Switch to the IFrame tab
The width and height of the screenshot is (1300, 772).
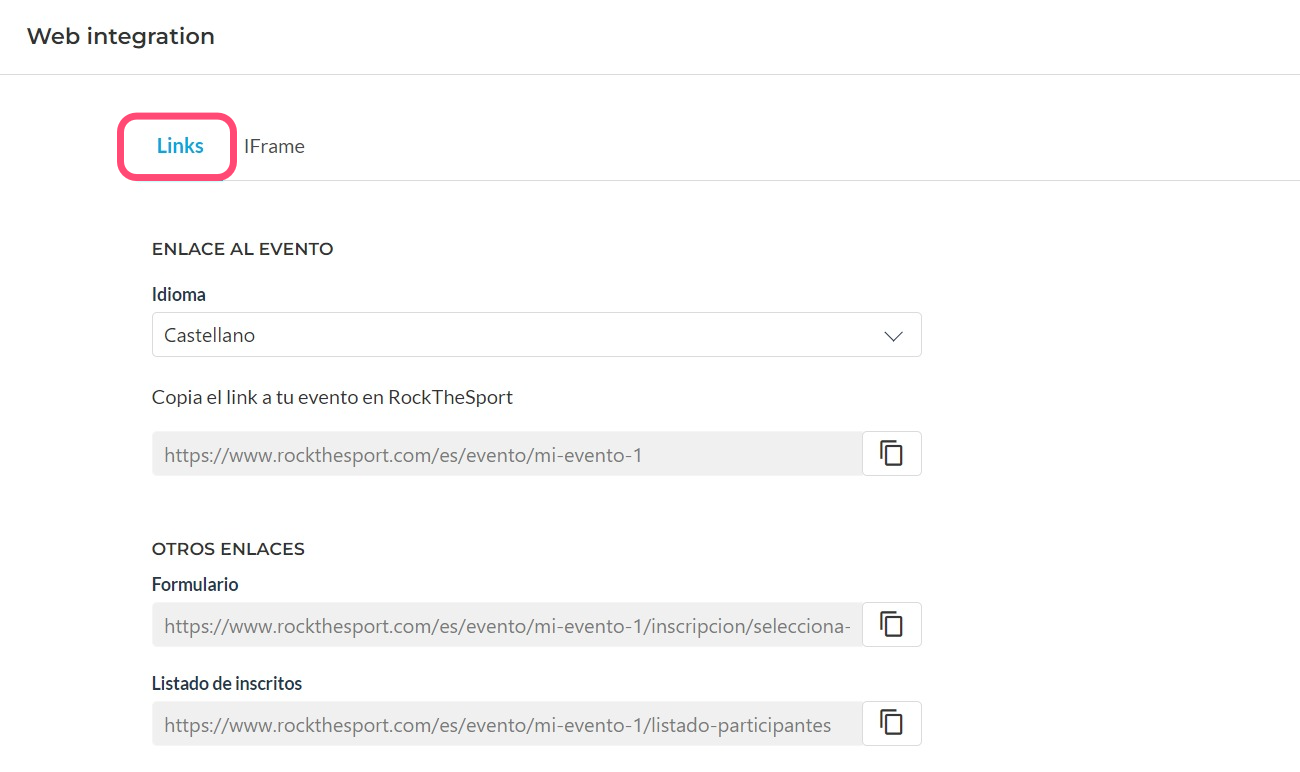(274, 146)
